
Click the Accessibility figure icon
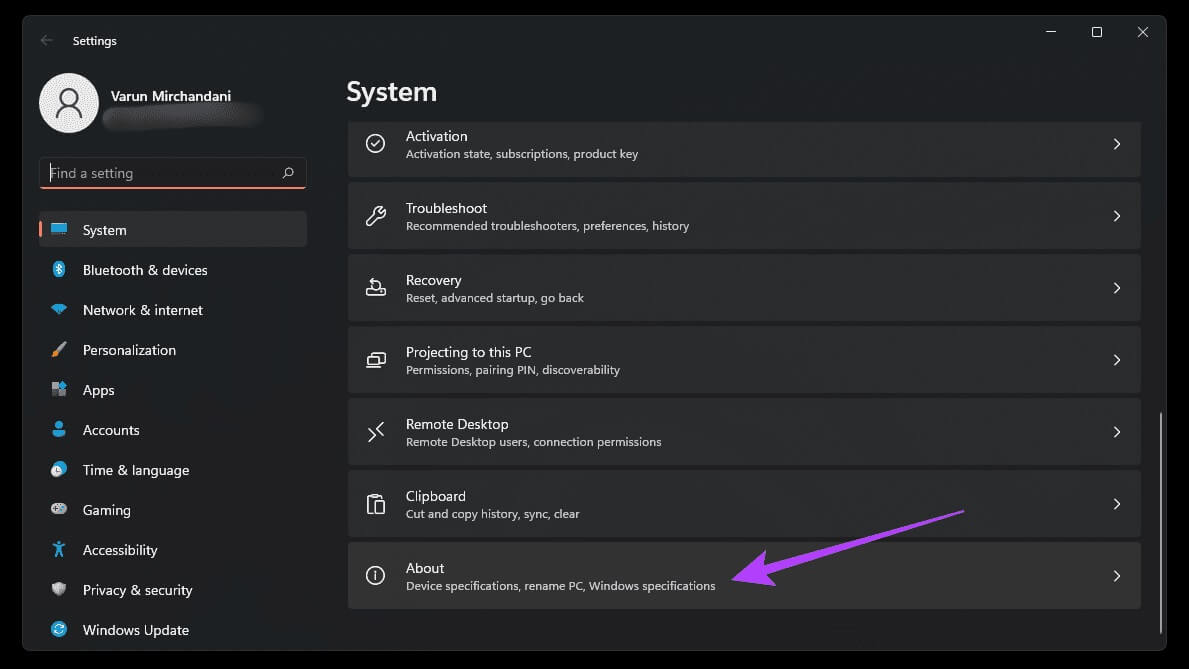pyautogui.click(x=59, y=549)
